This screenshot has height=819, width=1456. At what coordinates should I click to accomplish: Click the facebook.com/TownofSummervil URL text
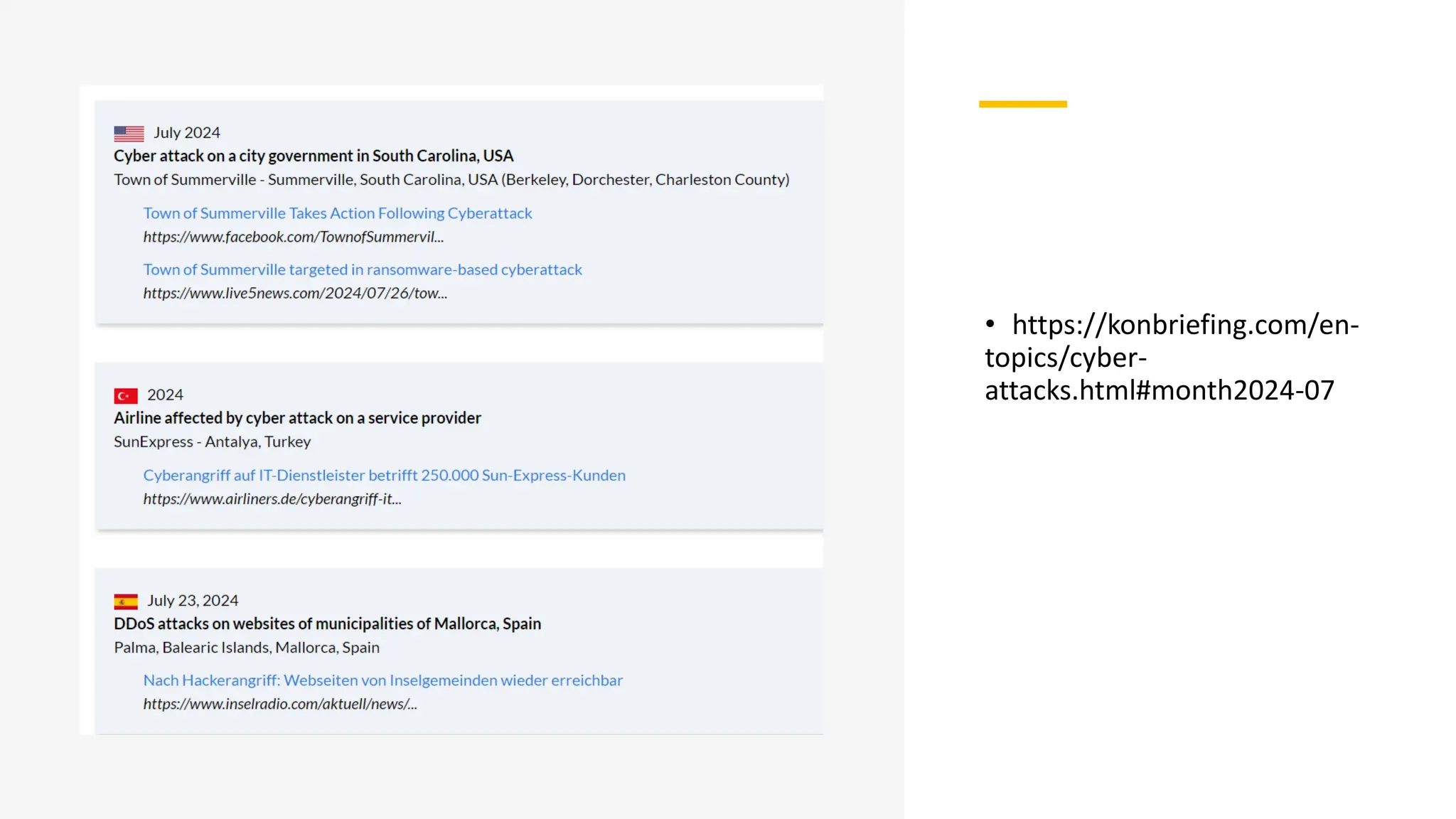pos(294,237)
